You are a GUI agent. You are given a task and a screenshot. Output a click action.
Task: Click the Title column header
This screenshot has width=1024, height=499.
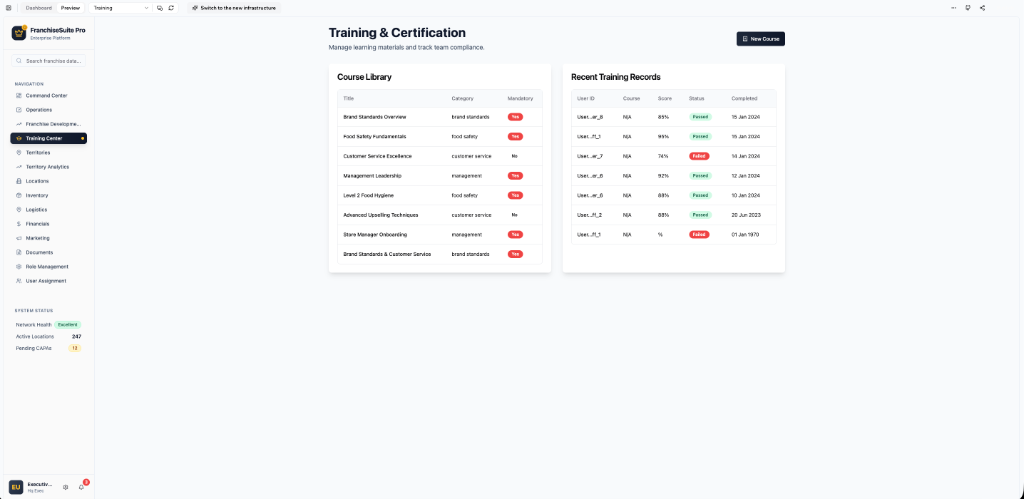tap(348, 99)
